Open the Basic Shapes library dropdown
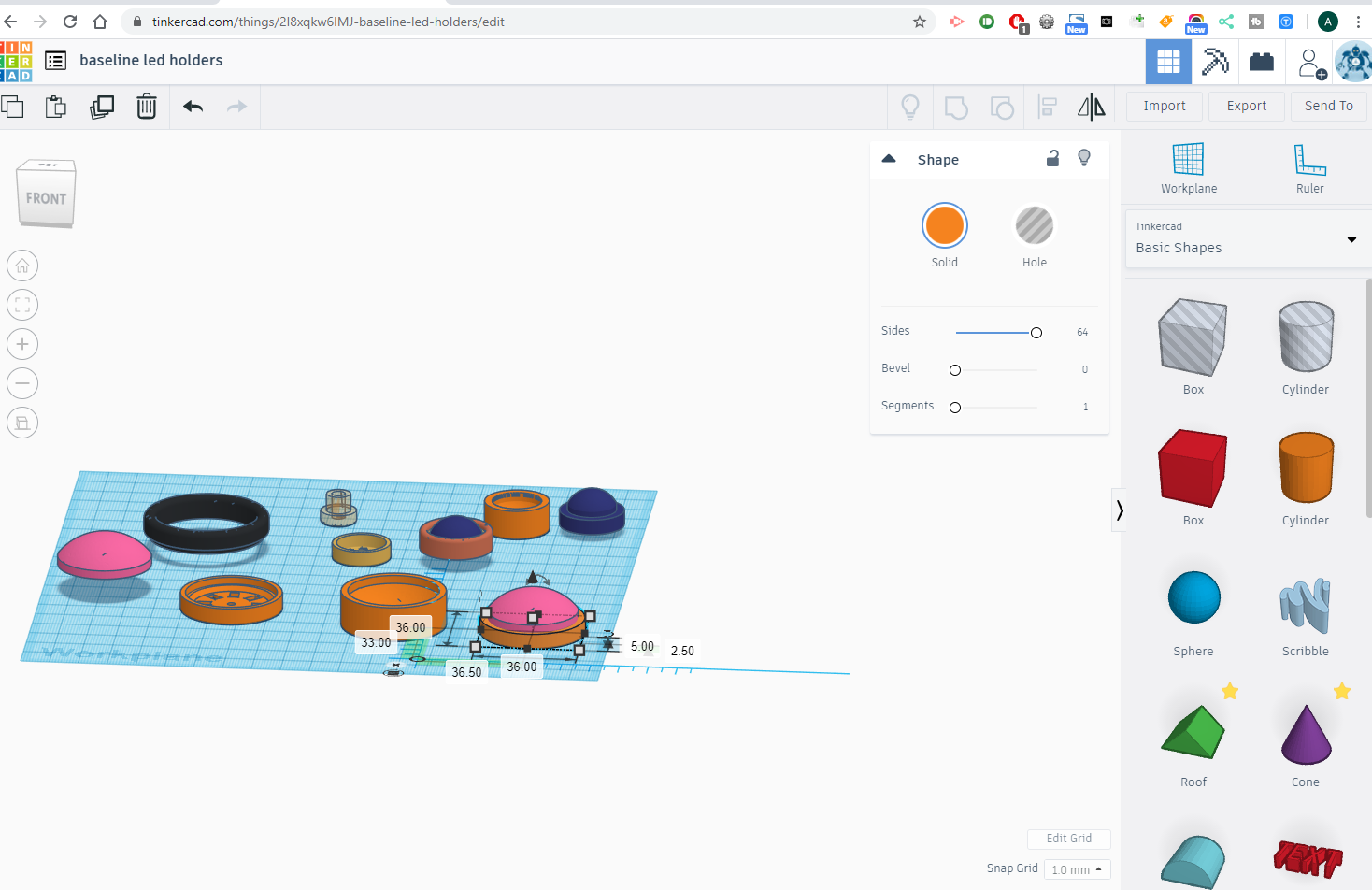The height and width of the screenshot is (890, 1372). (1247, 239)
